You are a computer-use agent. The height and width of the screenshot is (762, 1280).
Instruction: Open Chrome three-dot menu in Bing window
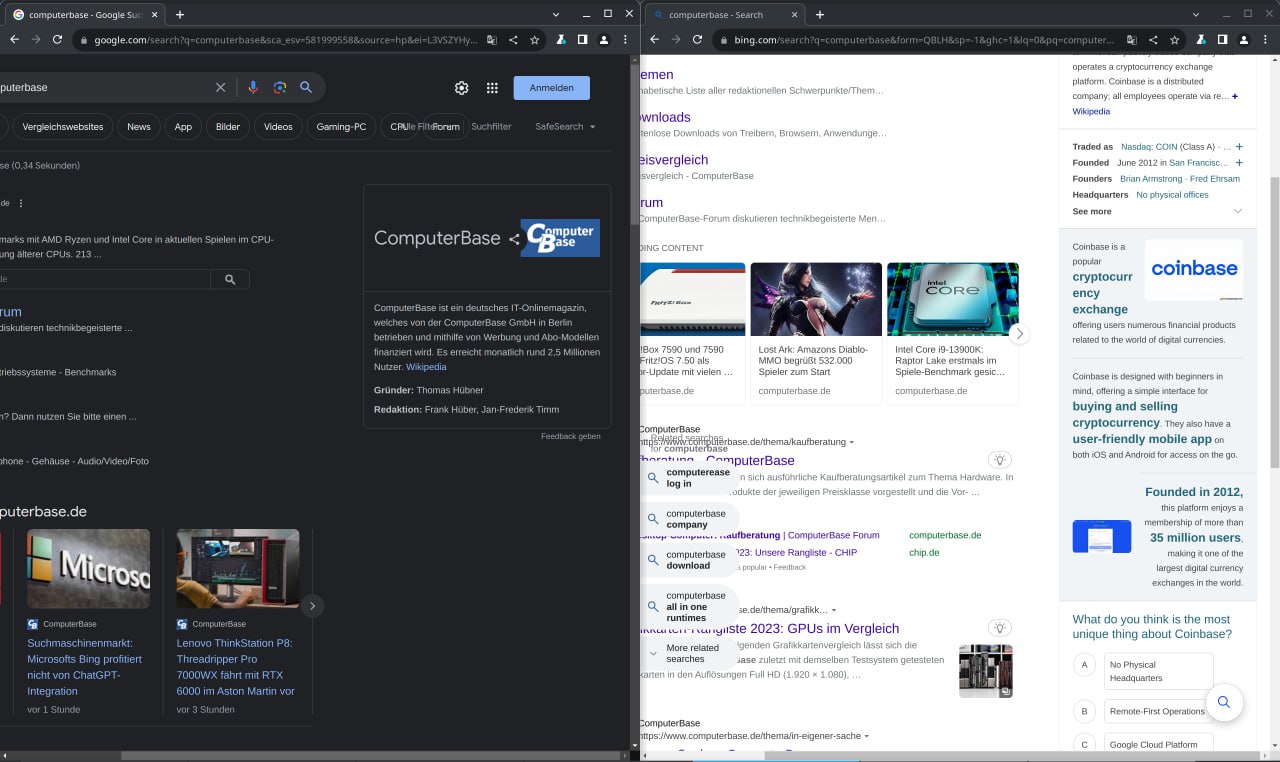coord(1265,40)
